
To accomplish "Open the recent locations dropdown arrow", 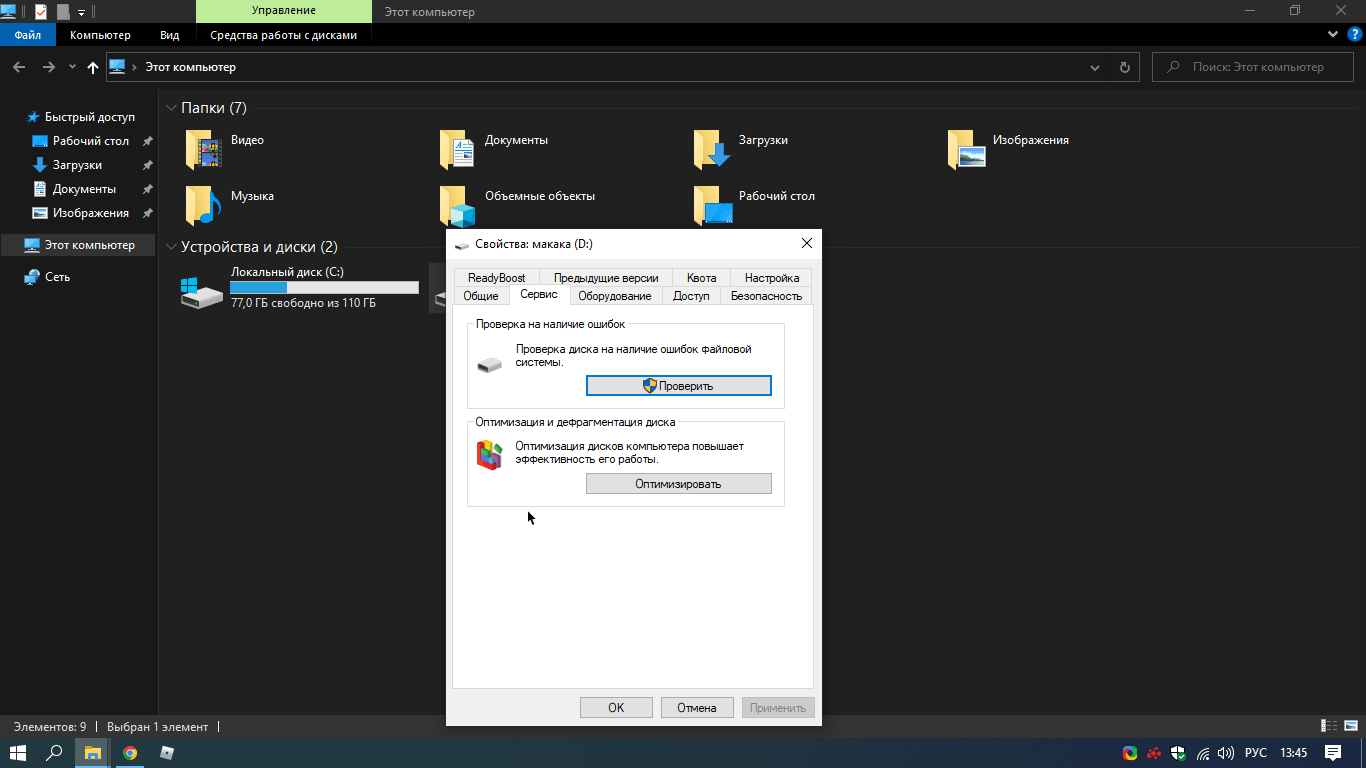I will point(72,67).
